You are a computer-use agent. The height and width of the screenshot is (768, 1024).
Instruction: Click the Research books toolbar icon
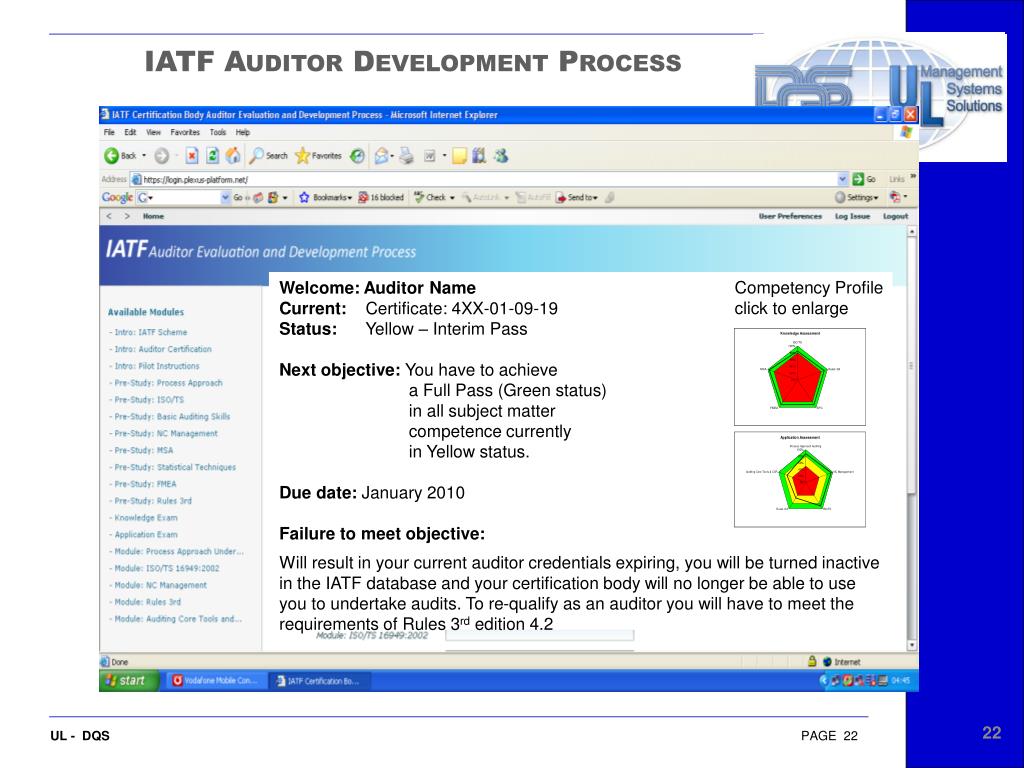(479, 155)
